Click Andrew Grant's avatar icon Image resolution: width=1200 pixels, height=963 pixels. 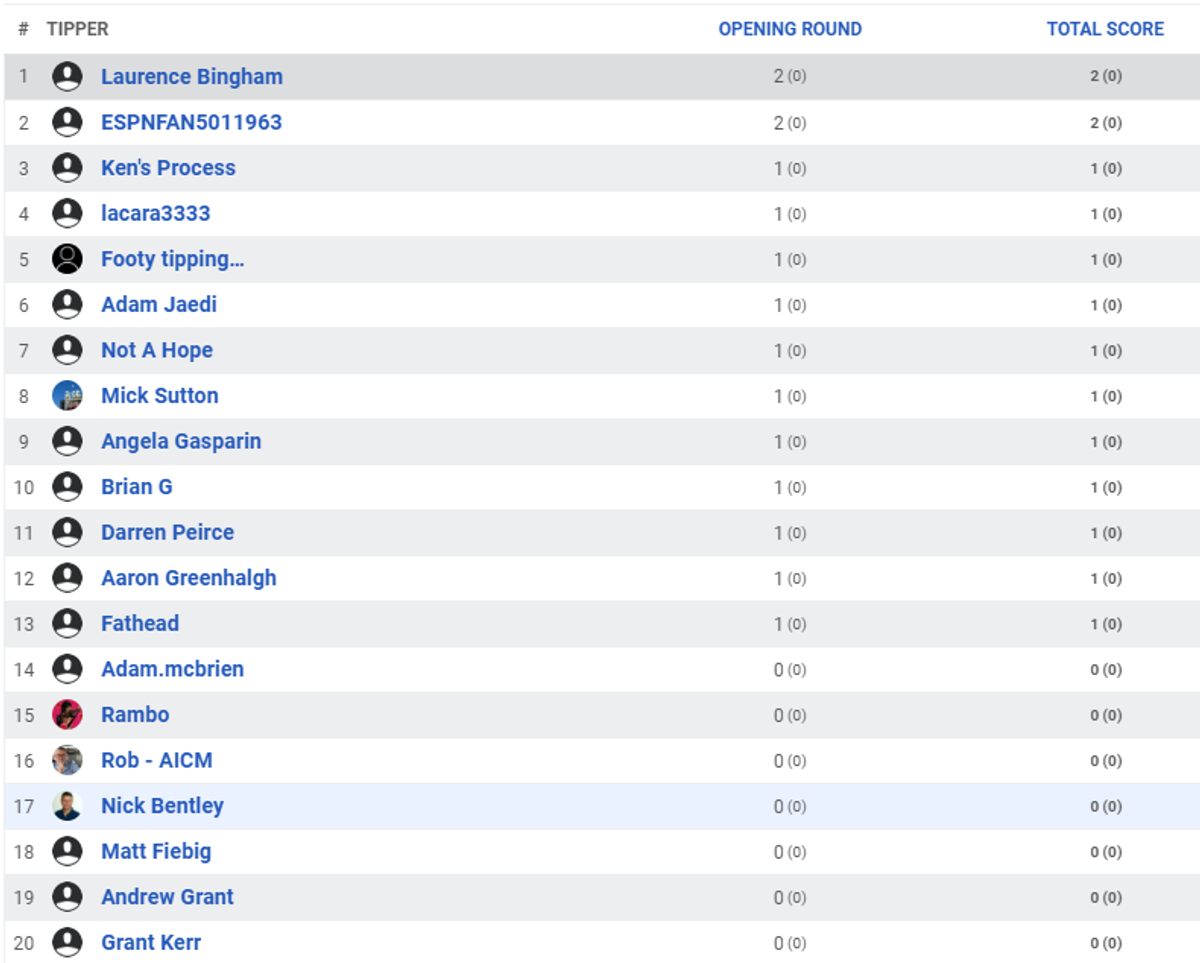[x=67, y=897]
